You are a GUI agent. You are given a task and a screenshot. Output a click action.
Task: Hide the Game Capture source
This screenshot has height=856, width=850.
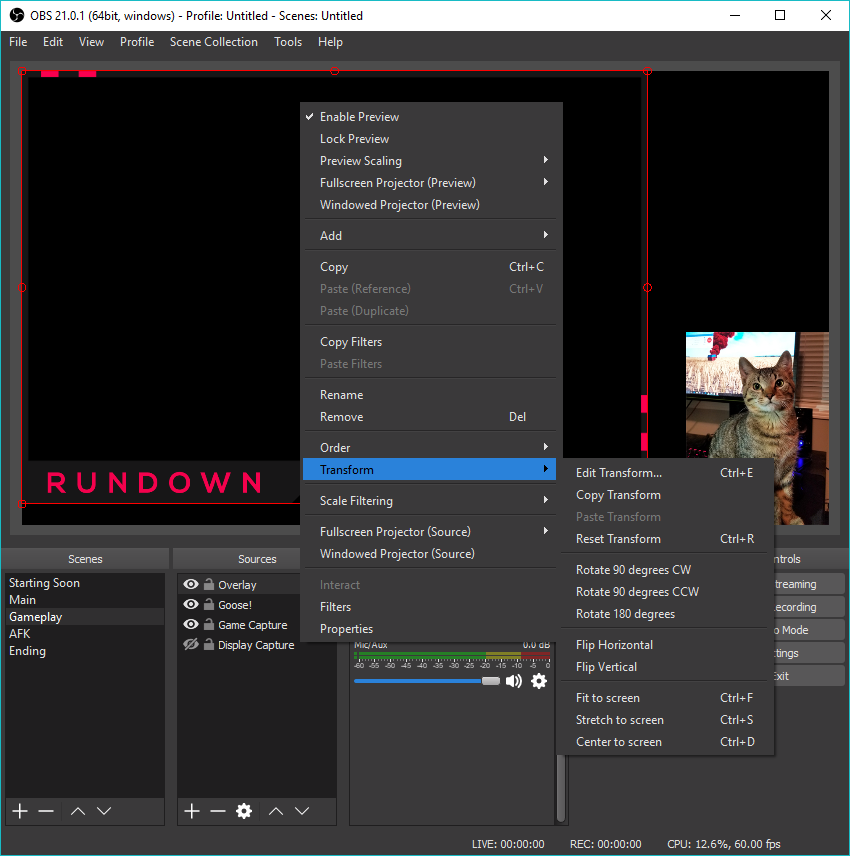(x=191, y=624)
